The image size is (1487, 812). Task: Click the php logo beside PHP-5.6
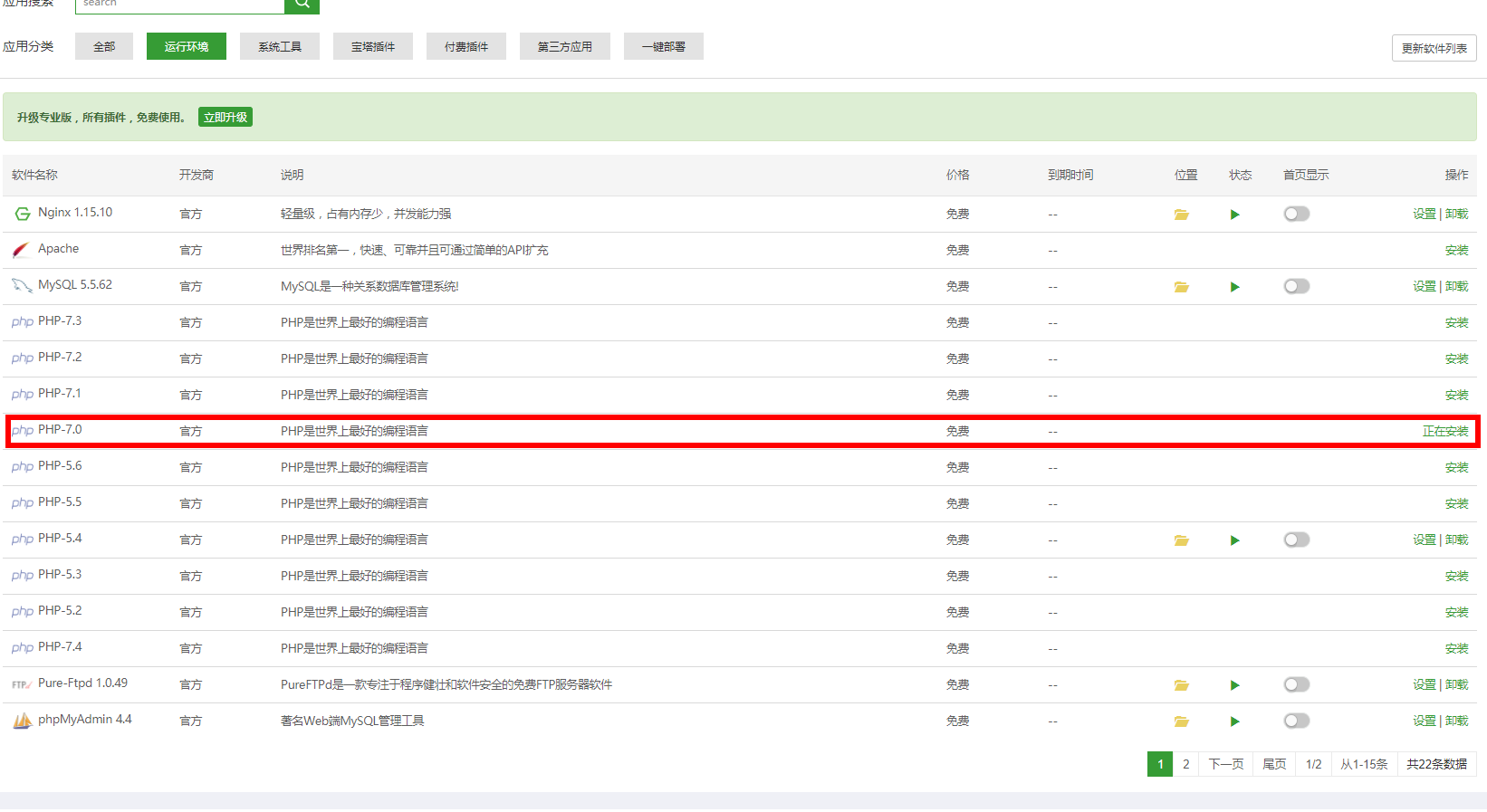23,467
